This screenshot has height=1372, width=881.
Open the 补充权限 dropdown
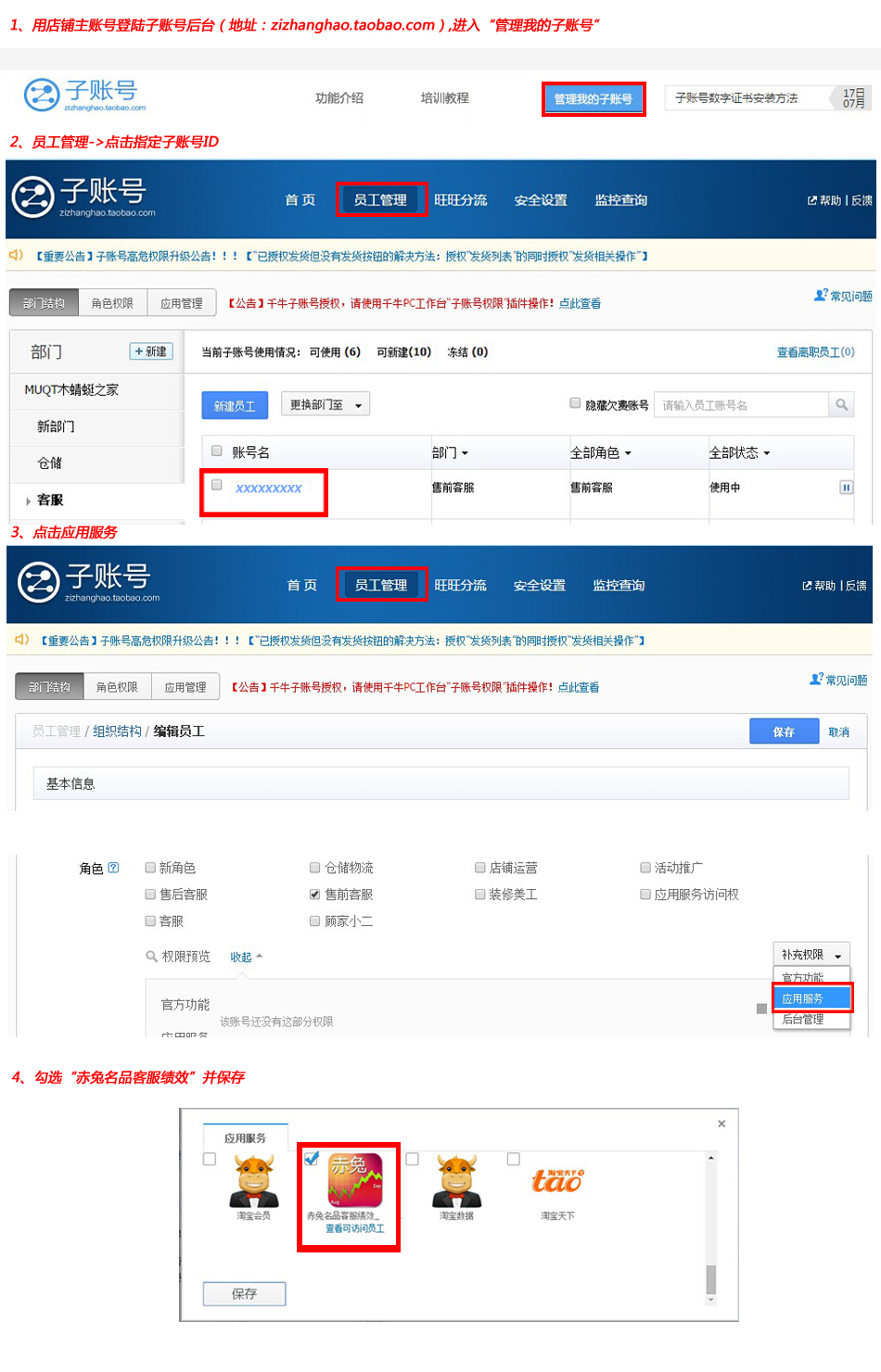pos(811,955)
